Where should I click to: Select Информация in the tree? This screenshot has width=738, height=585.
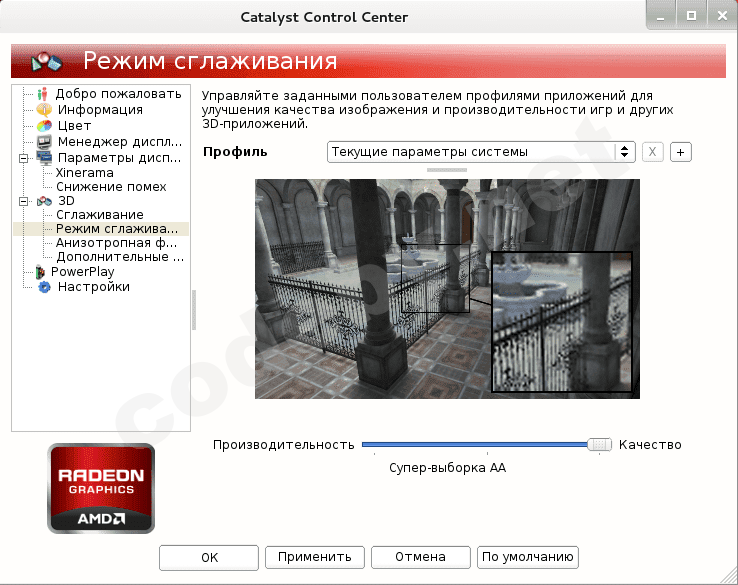(100, 110)
